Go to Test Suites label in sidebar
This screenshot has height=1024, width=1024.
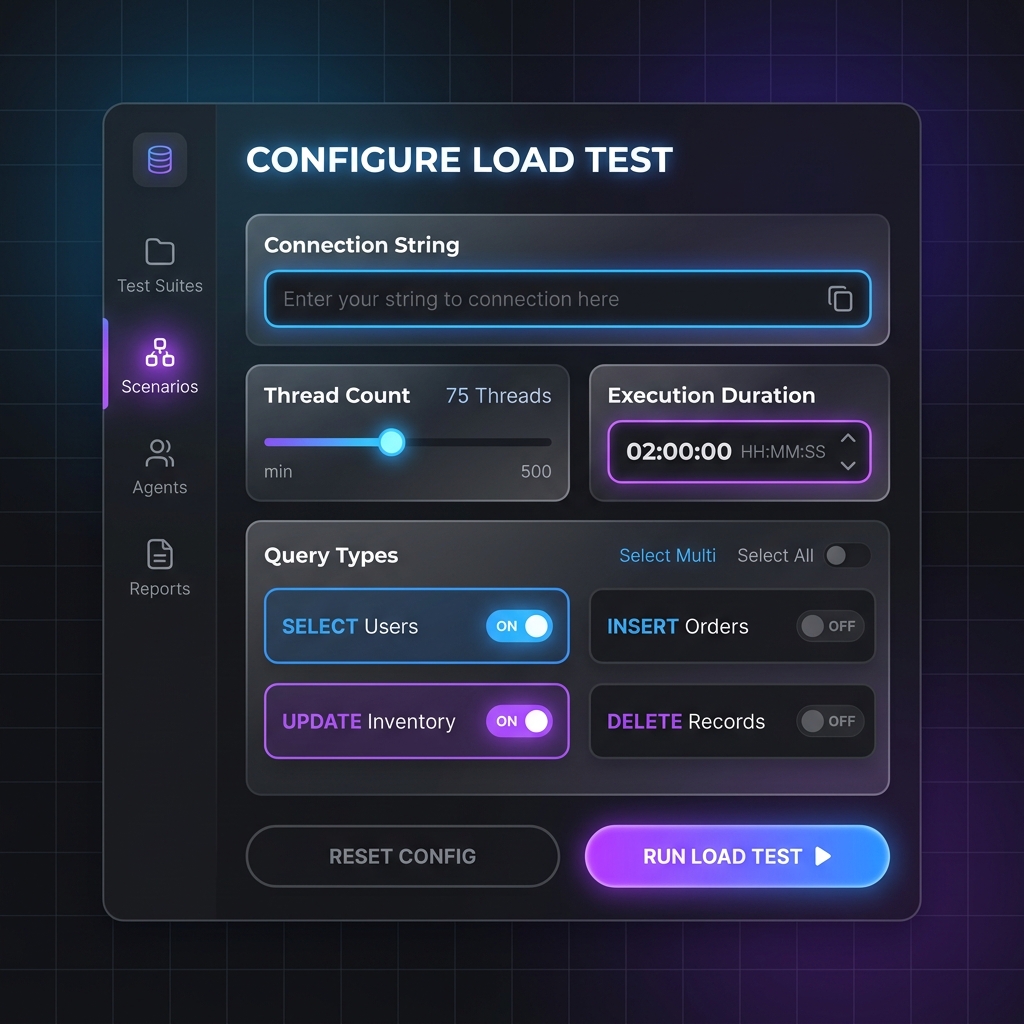(160, 286)
